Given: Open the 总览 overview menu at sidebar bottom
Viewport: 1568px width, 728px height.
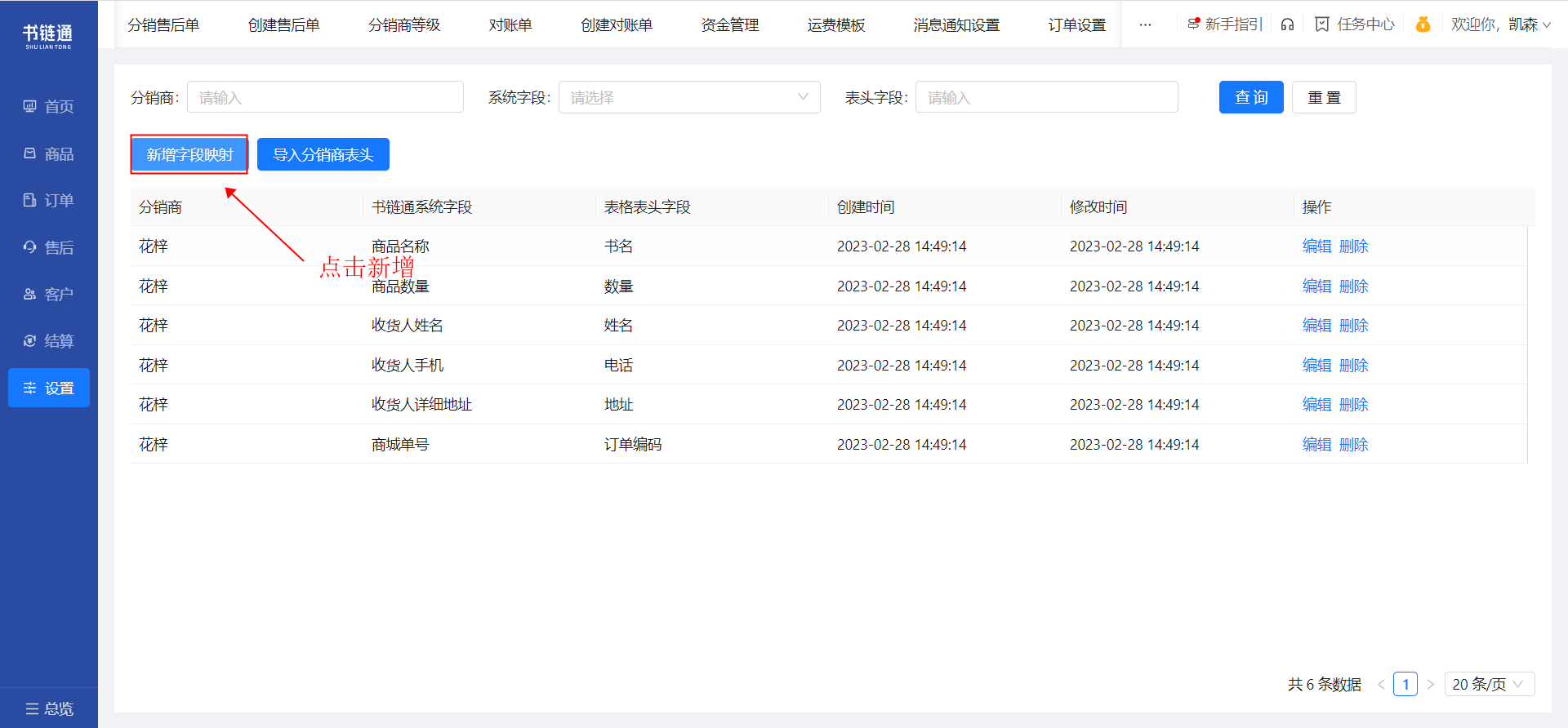Looking at the screenshot, I should (49, 708).
